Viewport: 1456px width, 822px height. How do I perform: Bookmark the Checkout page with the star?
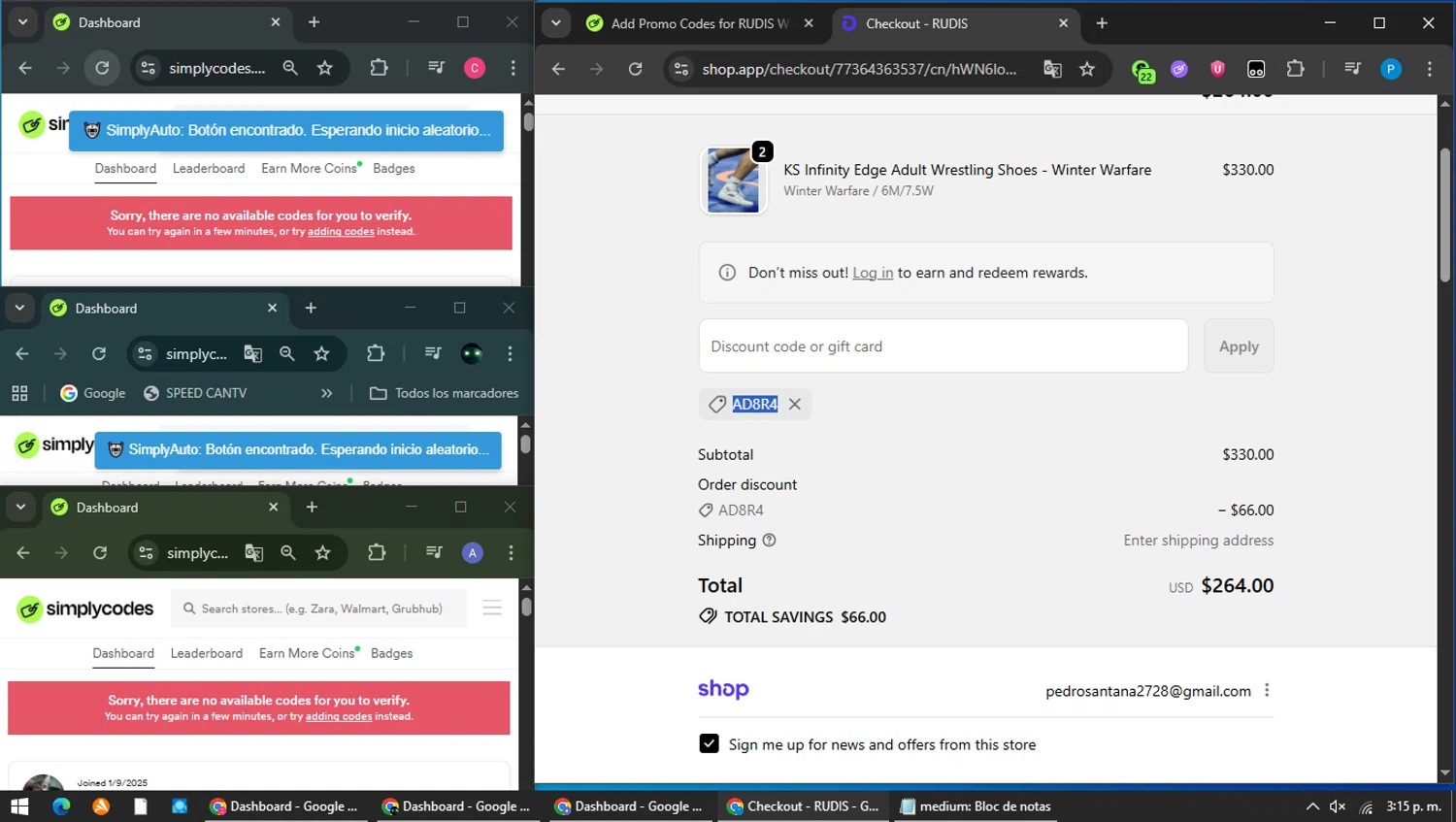[x=1087, y=68]
